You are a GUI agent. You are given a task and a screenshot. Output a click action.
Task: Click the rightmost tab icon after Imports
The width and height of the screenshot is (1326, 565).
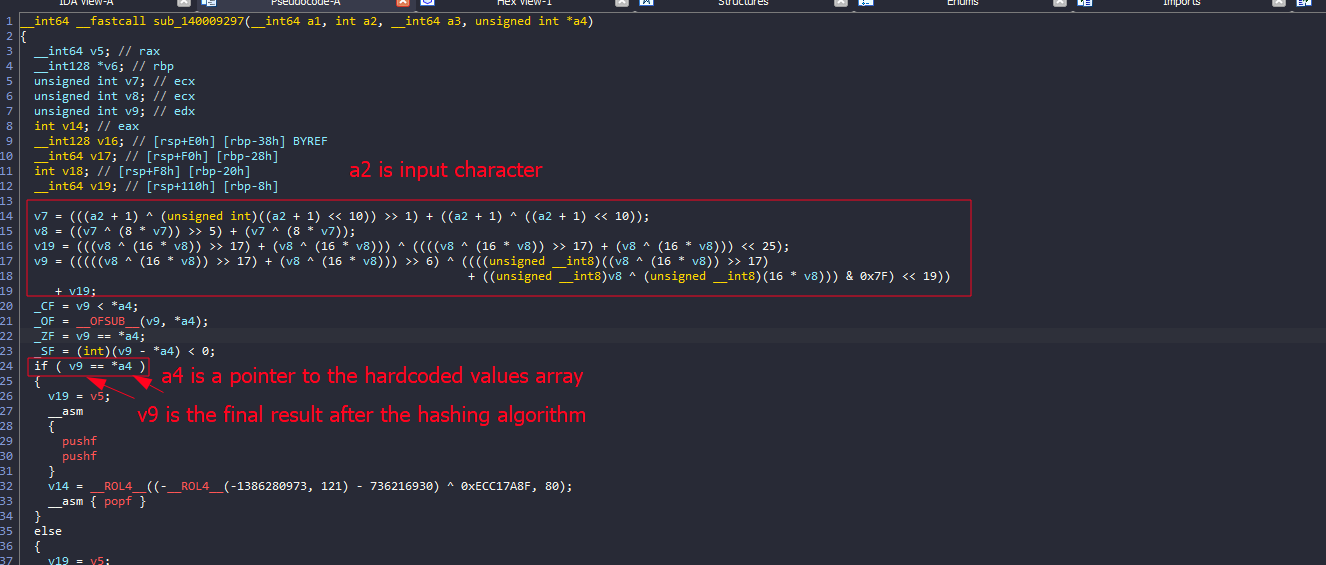click(x=1304, y=4)
